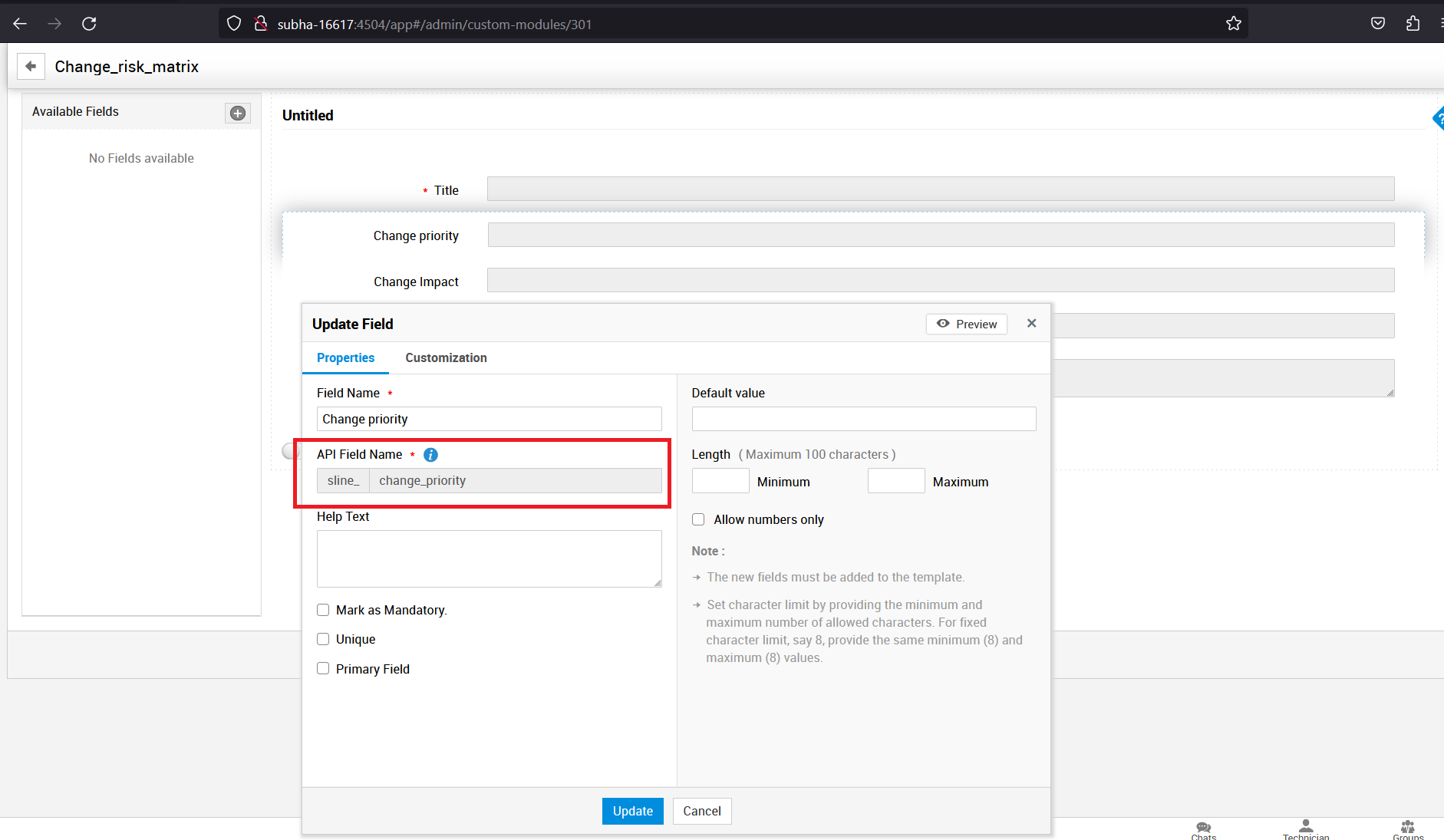Click the Update button
The height and width of the screenshot is (840, 1444).
coord(632,811)
